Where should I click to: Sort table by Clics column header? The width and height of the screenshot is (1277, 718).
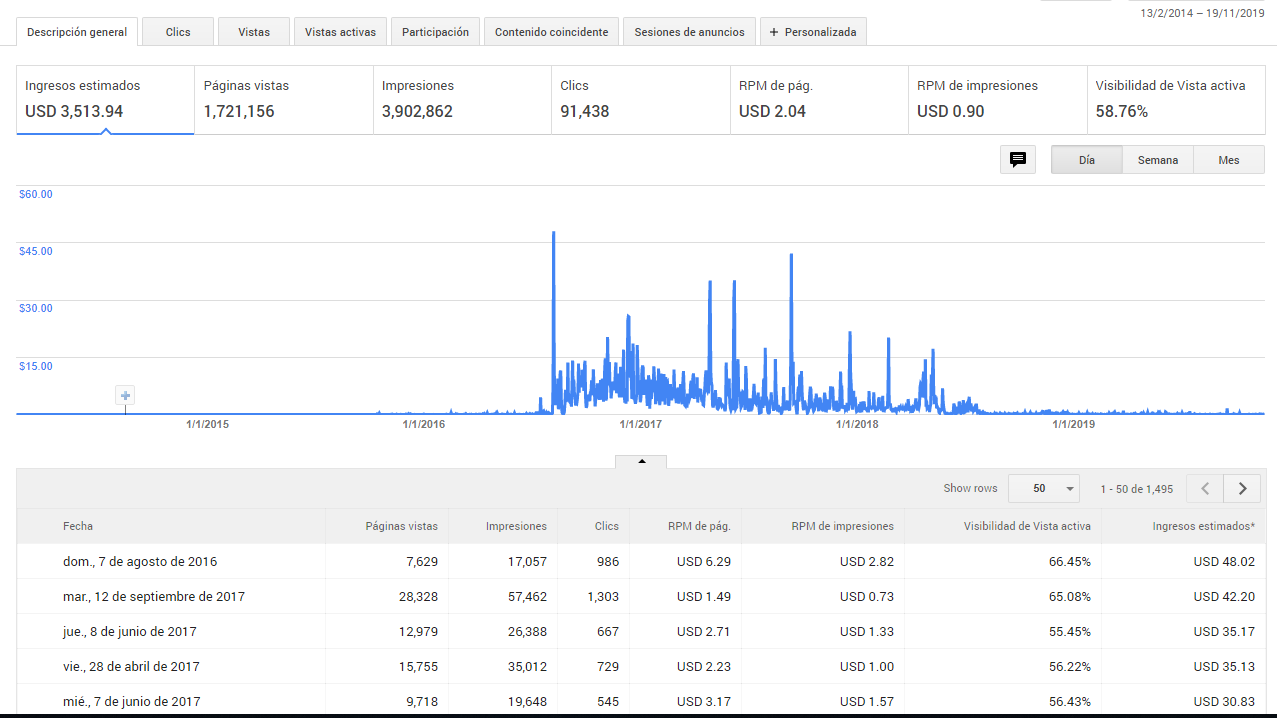click(606, 526)
